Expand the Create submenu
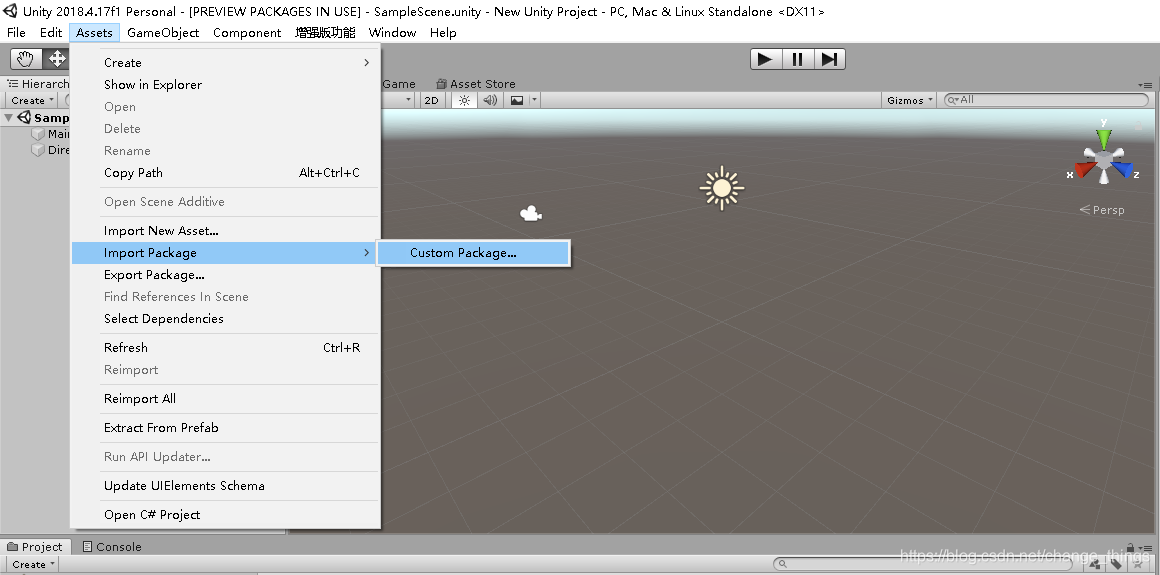 (226, 63)
